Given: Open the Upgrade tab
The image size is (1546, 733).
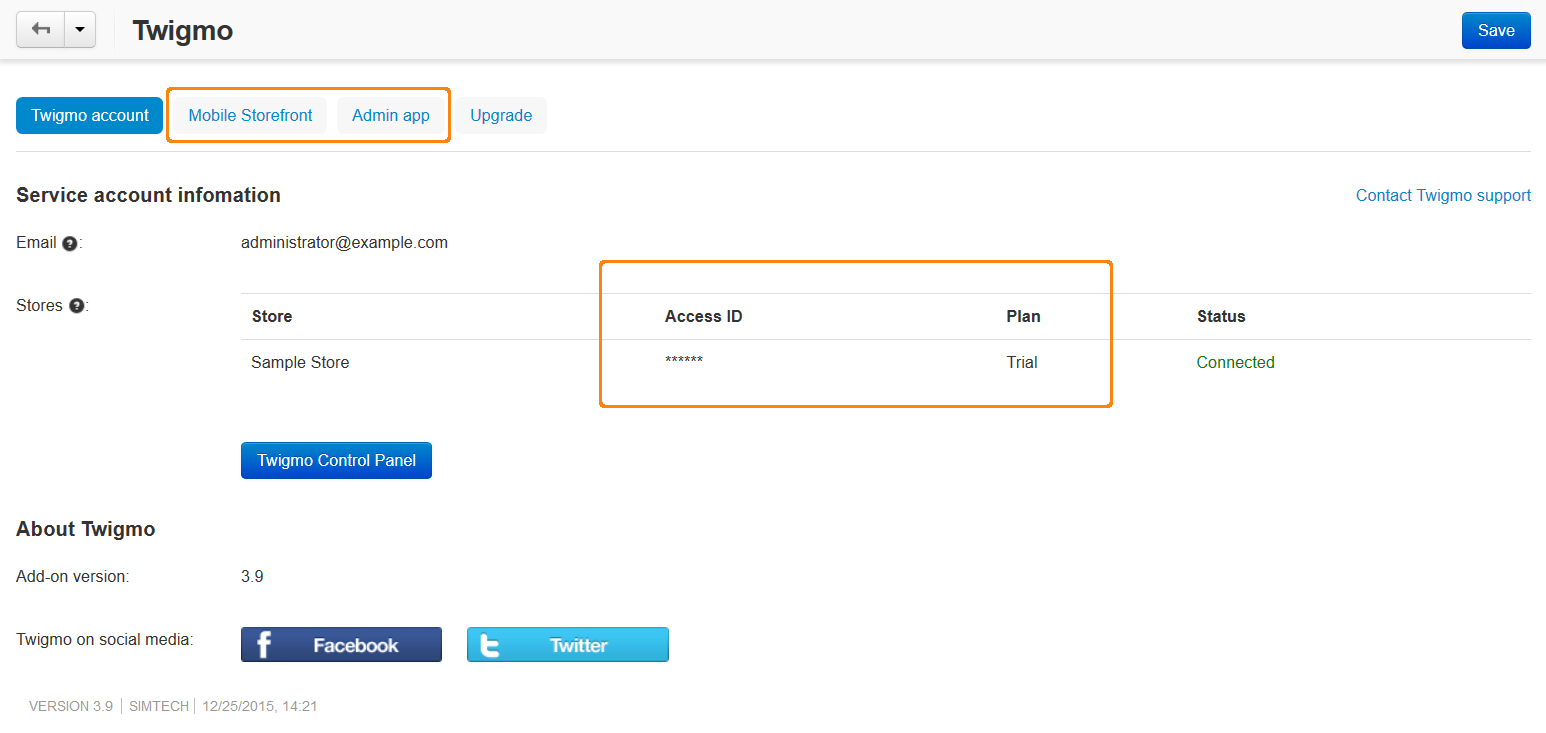Looking at the screenshot, I should (x=501, y=115).
